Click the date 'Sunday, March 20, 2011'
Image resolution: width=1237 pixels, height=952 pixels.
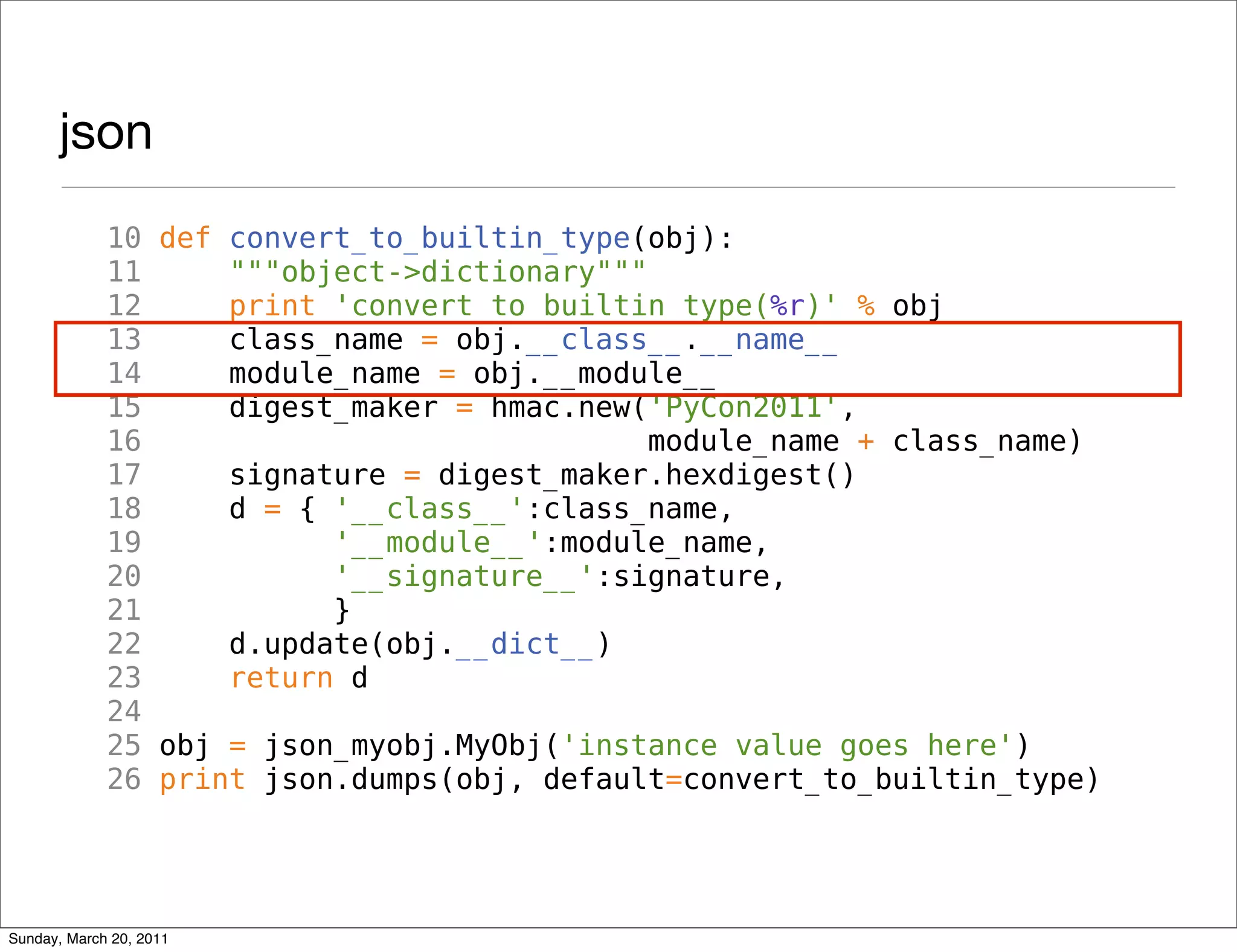pyautogui.click(x=88, y=939)
